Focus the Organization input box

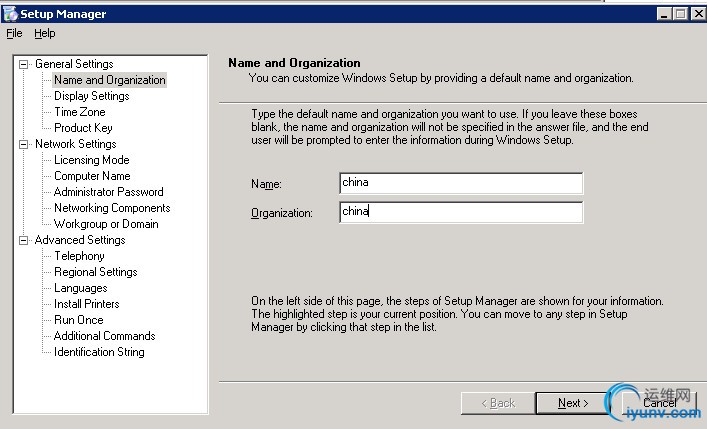tap(460, 212)
